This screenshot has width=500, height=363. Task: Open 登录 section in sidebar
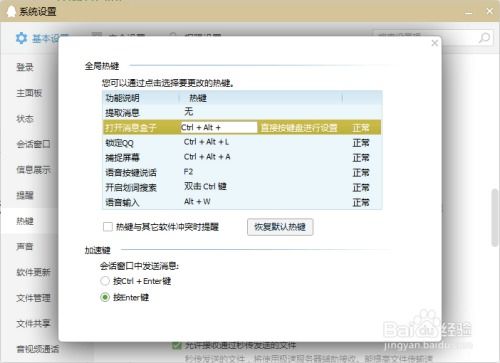click(25, 67)
